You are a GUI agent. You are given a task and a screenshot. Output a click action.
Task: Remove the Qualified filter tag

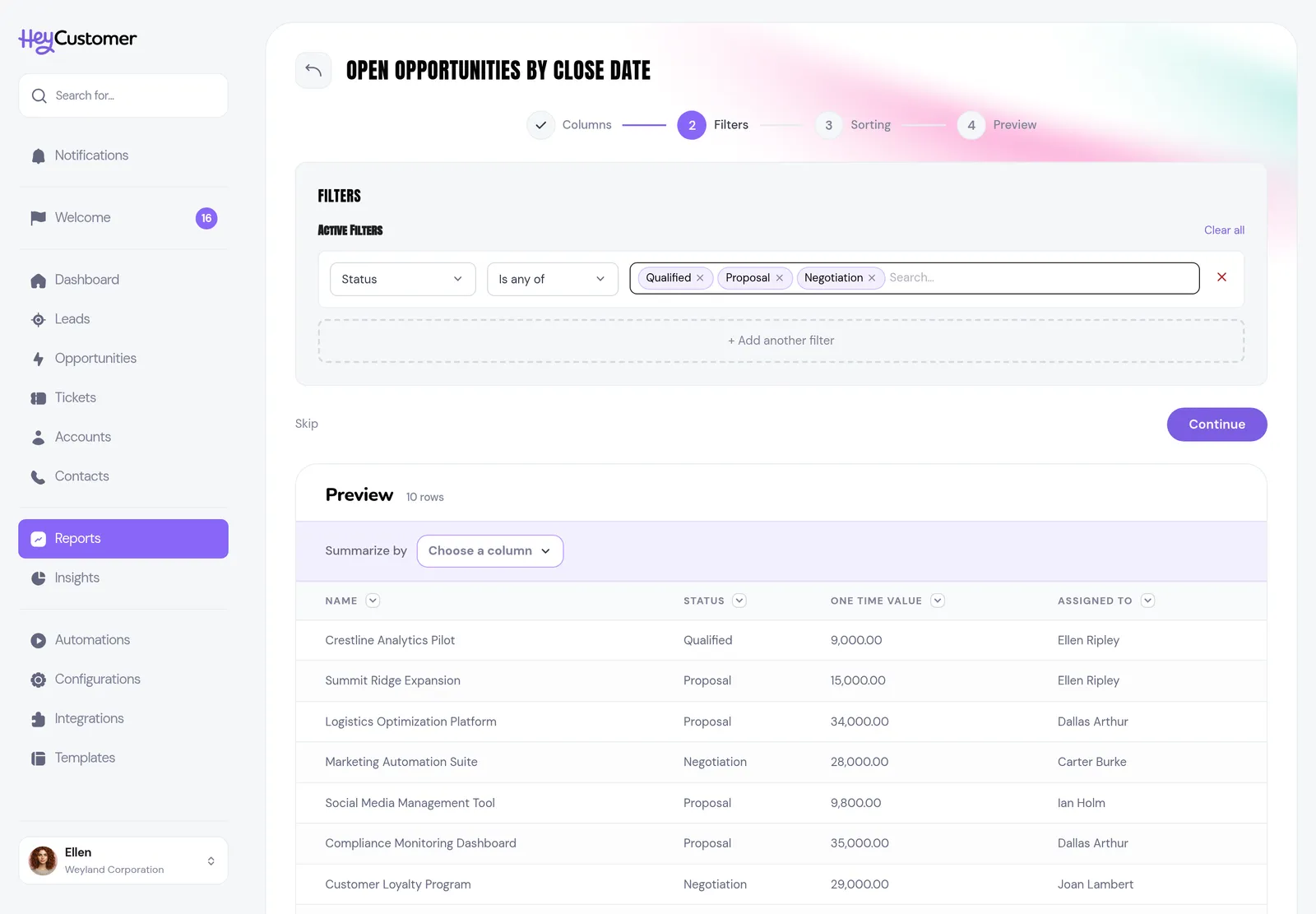[700, 278]
